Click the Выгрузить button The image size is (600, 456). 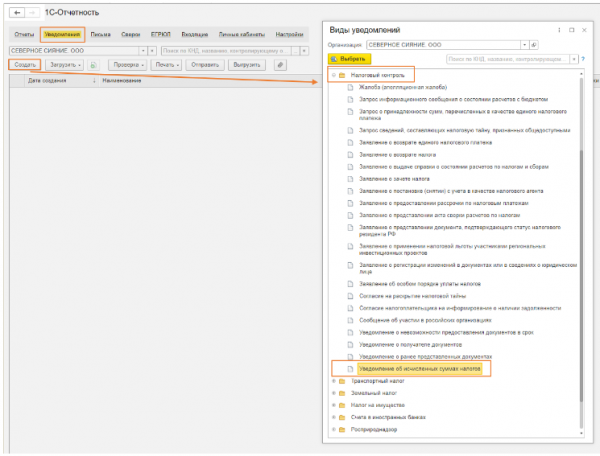pyautogui.click(x=247, y=65)
